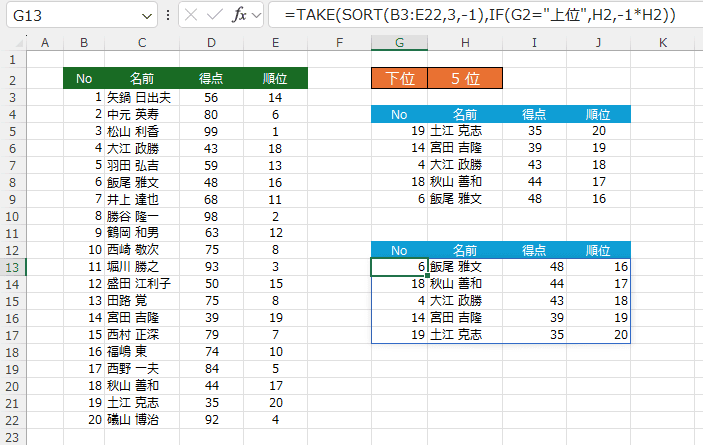This screenshot has width=703, height=445.
Task: Select the orange cell showing 5 位
Action: click(x=465, y=79)
